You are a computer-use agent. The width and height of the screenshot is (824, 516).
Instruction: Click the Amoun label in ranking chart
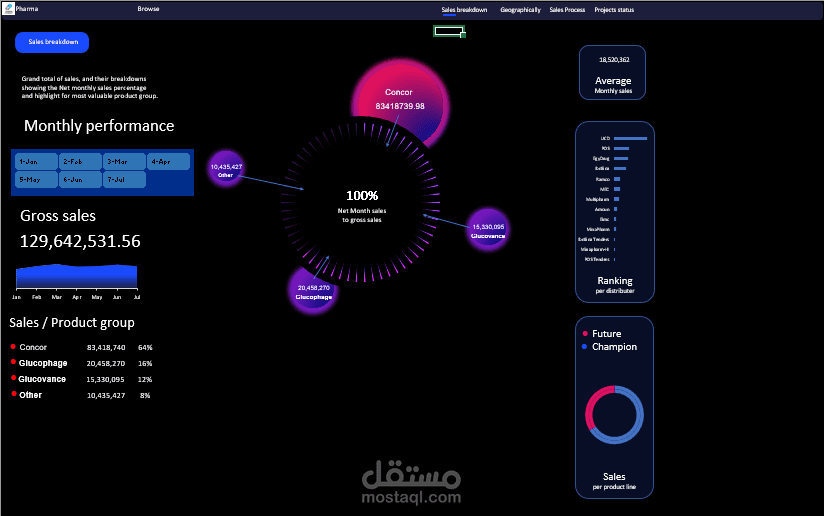(x=602, y=209)
